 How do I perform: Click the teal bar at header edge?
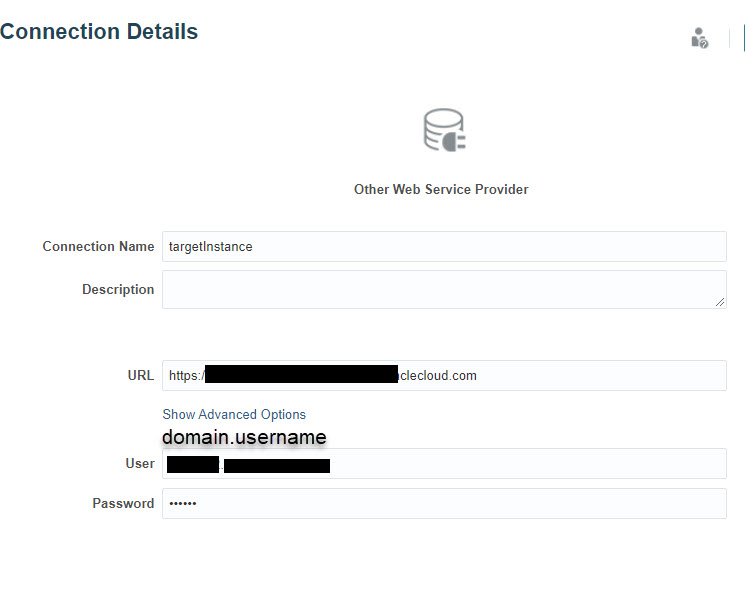(x=744, y=38)
